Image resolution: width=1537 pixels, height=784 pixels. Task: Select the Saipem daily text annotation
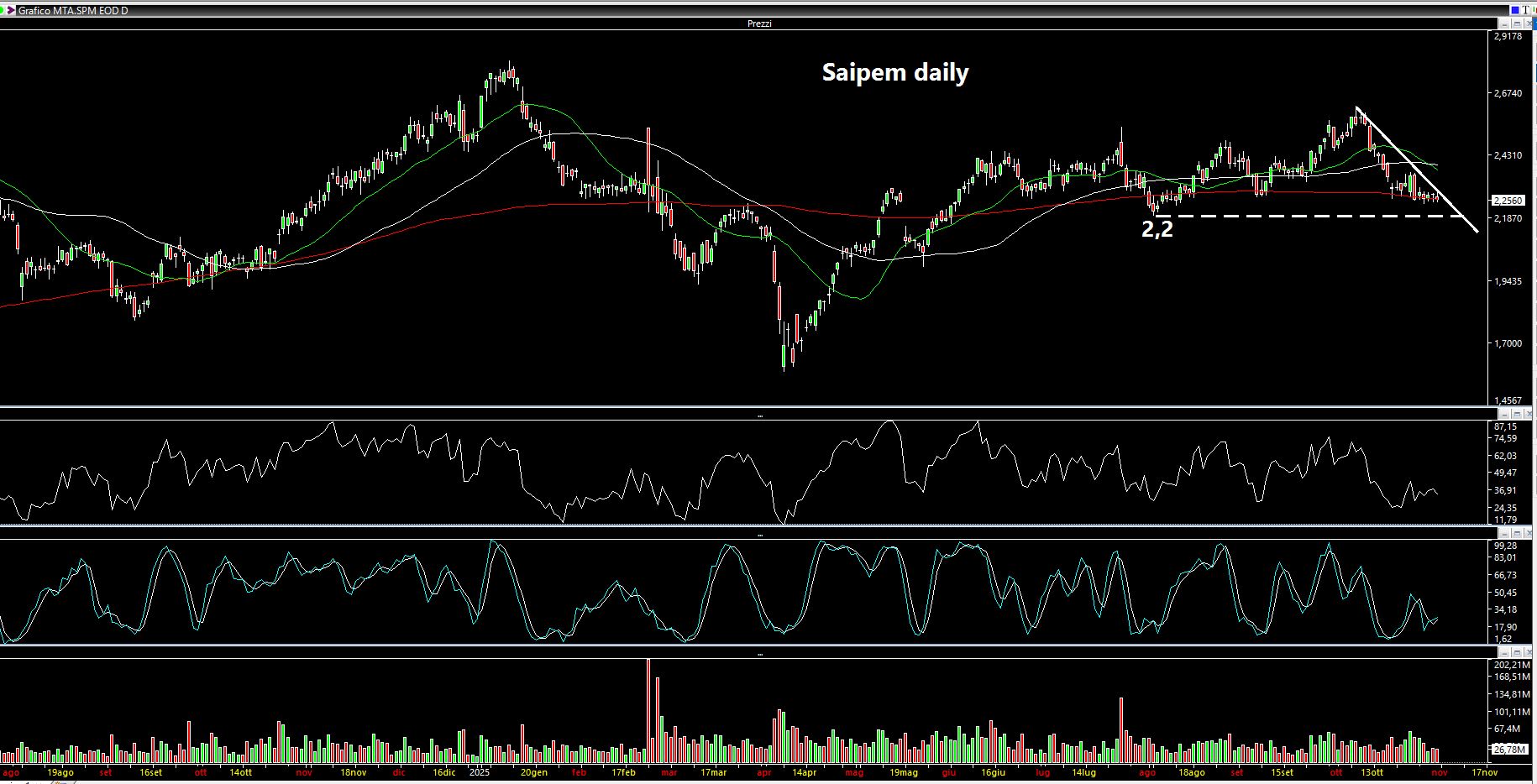point(894,72)
